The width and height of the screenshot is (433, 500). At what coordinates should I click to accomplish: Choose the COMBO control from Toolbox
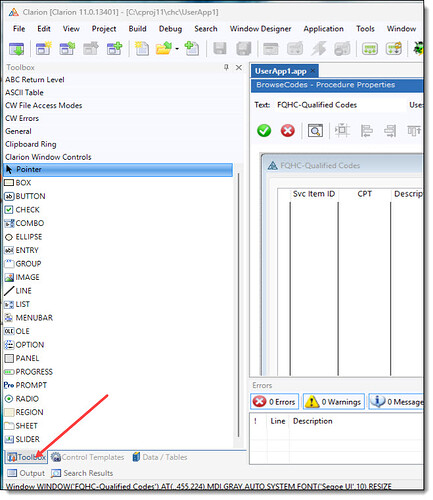pos(24,223)
